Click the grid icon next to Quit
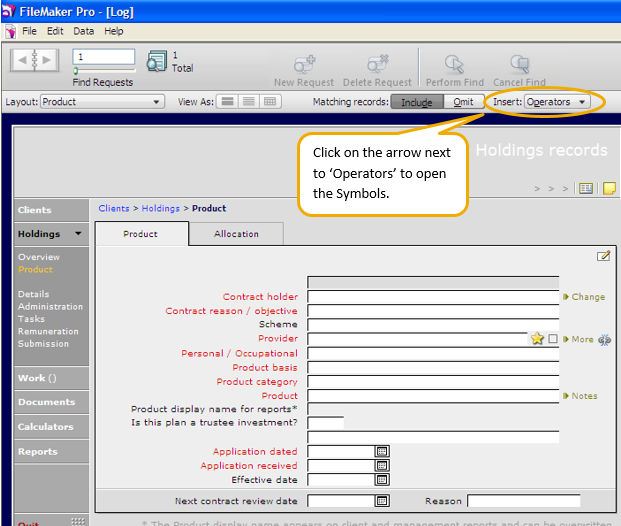The height and width of the screenshot is (526, 621). 78,522
